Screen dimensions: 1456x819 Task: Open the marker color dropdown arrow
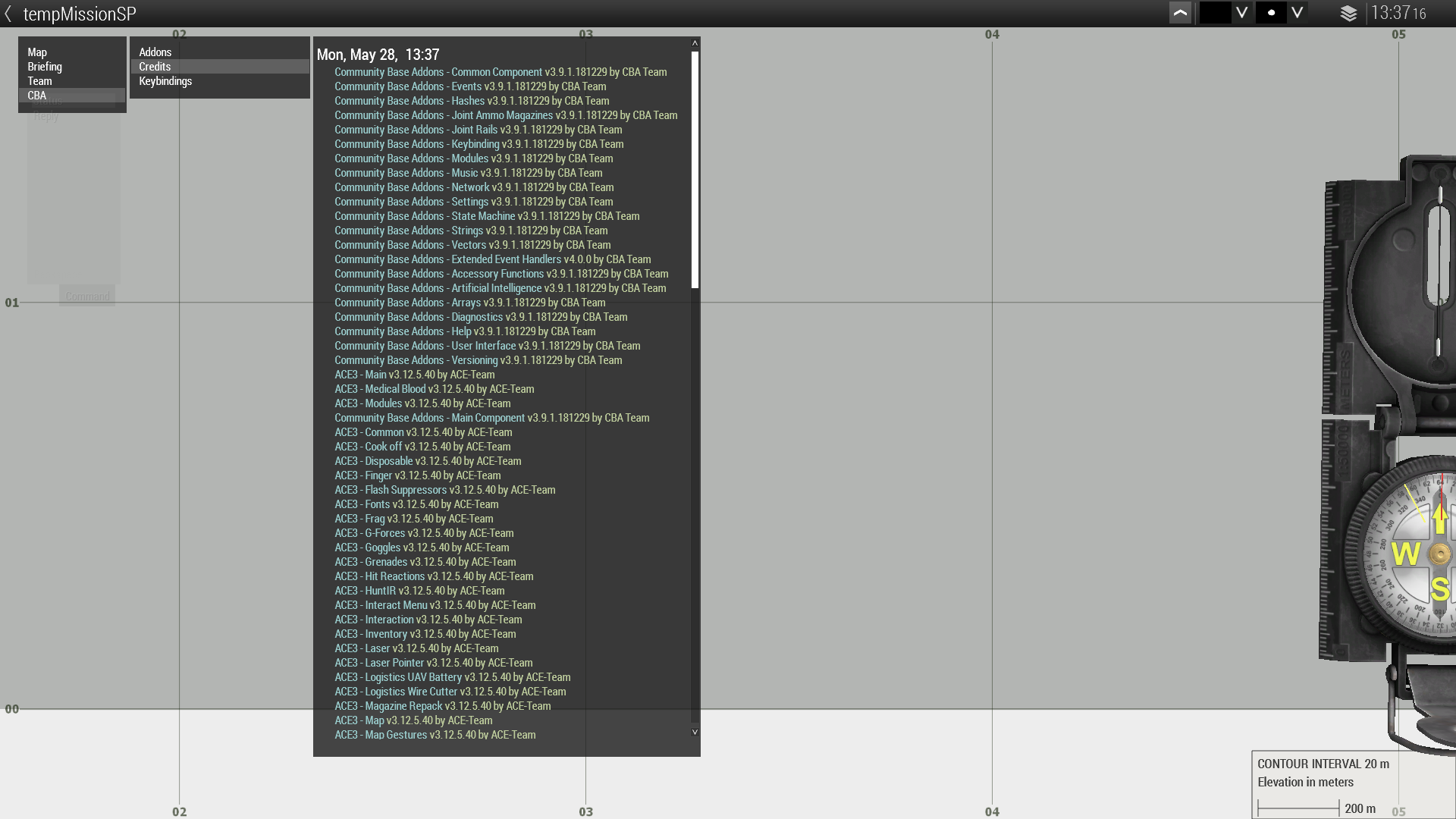[1242, 13]
